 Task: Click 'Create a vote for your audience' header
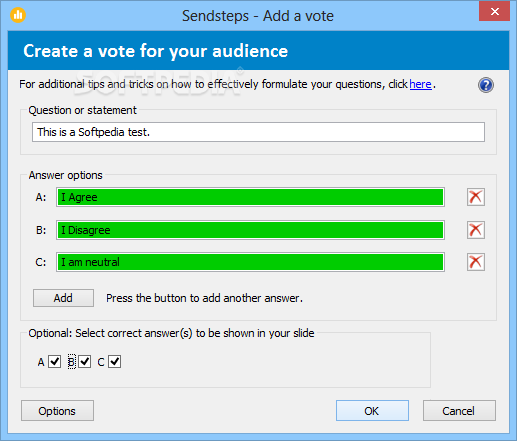point(155,51)
